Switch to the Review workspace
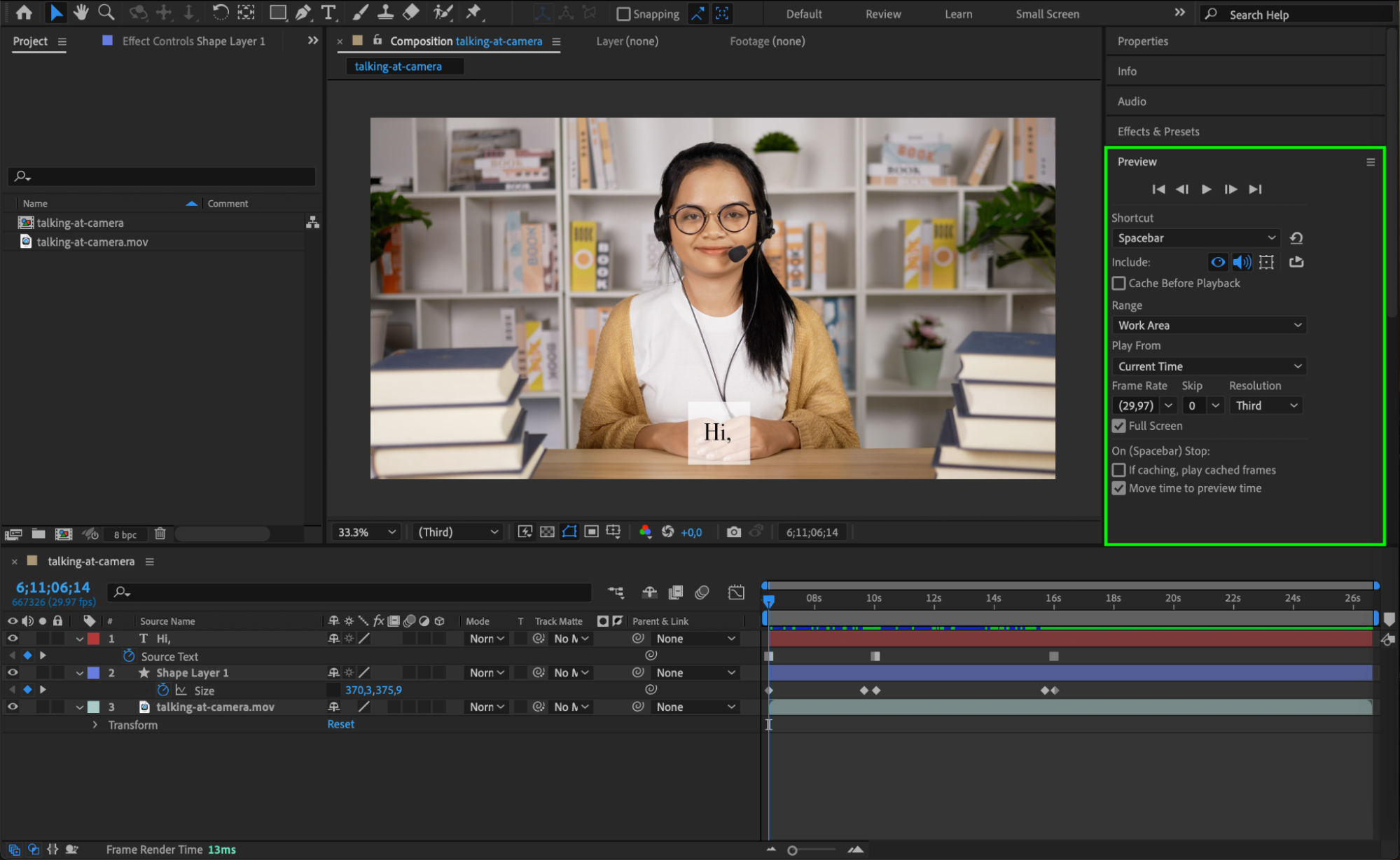Image resolution: width=1400 pixels, height=860 pixels. tap(882, 14)
